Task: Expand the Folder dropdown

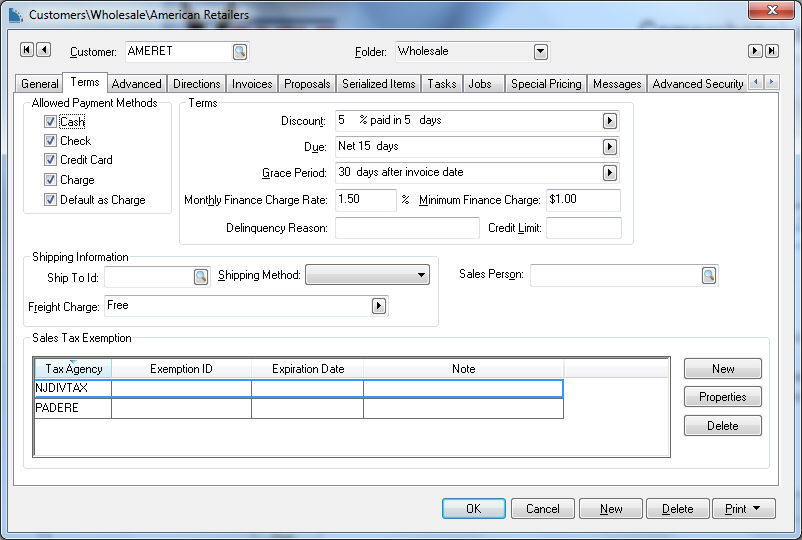Action: tap(540, 51)
